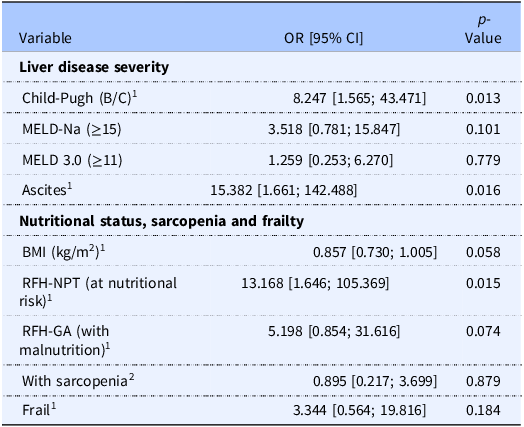Click the Child-Pugh (B/C) row label
The width and height of the screenshot is (524, 427).
(x=77, y=98)
